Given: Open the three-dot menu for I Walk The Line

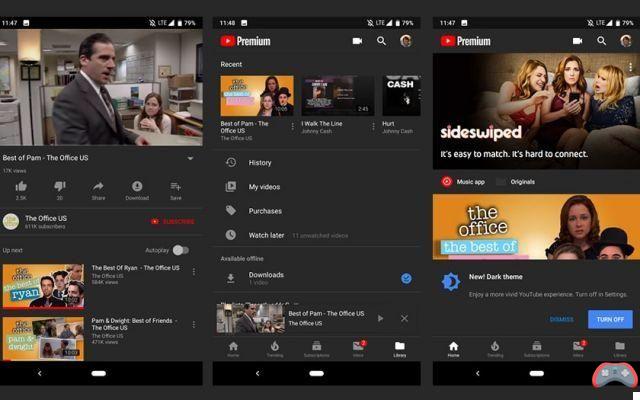Looking at the screenshot, I should (373, 127).
